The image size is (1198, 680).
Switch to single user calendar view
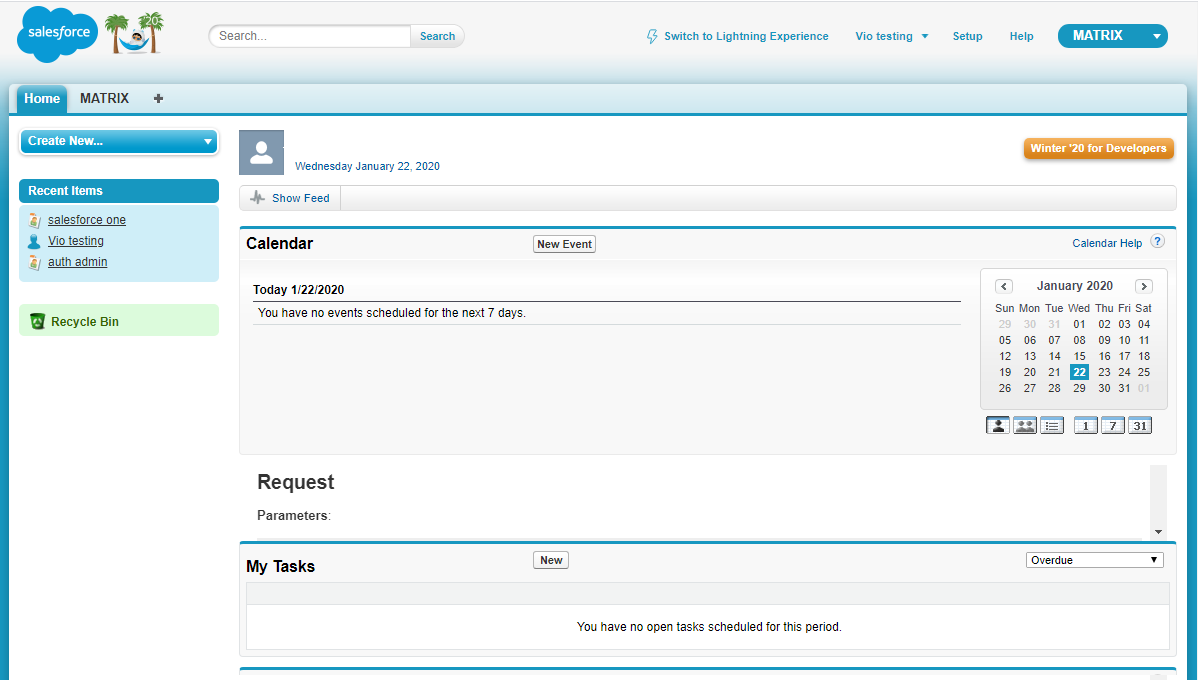998,426
